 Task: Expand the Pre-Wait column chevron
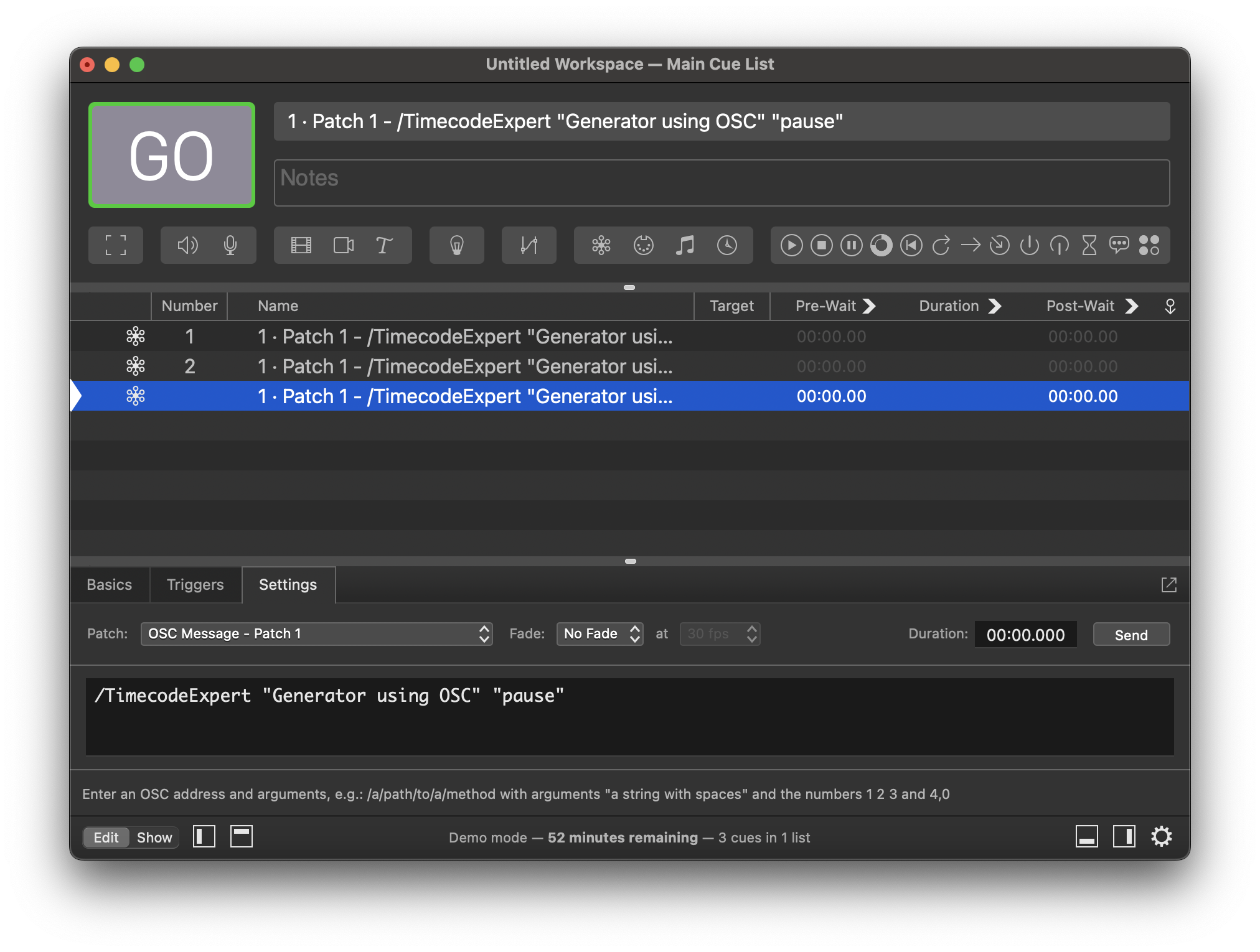tap(870, 306)
